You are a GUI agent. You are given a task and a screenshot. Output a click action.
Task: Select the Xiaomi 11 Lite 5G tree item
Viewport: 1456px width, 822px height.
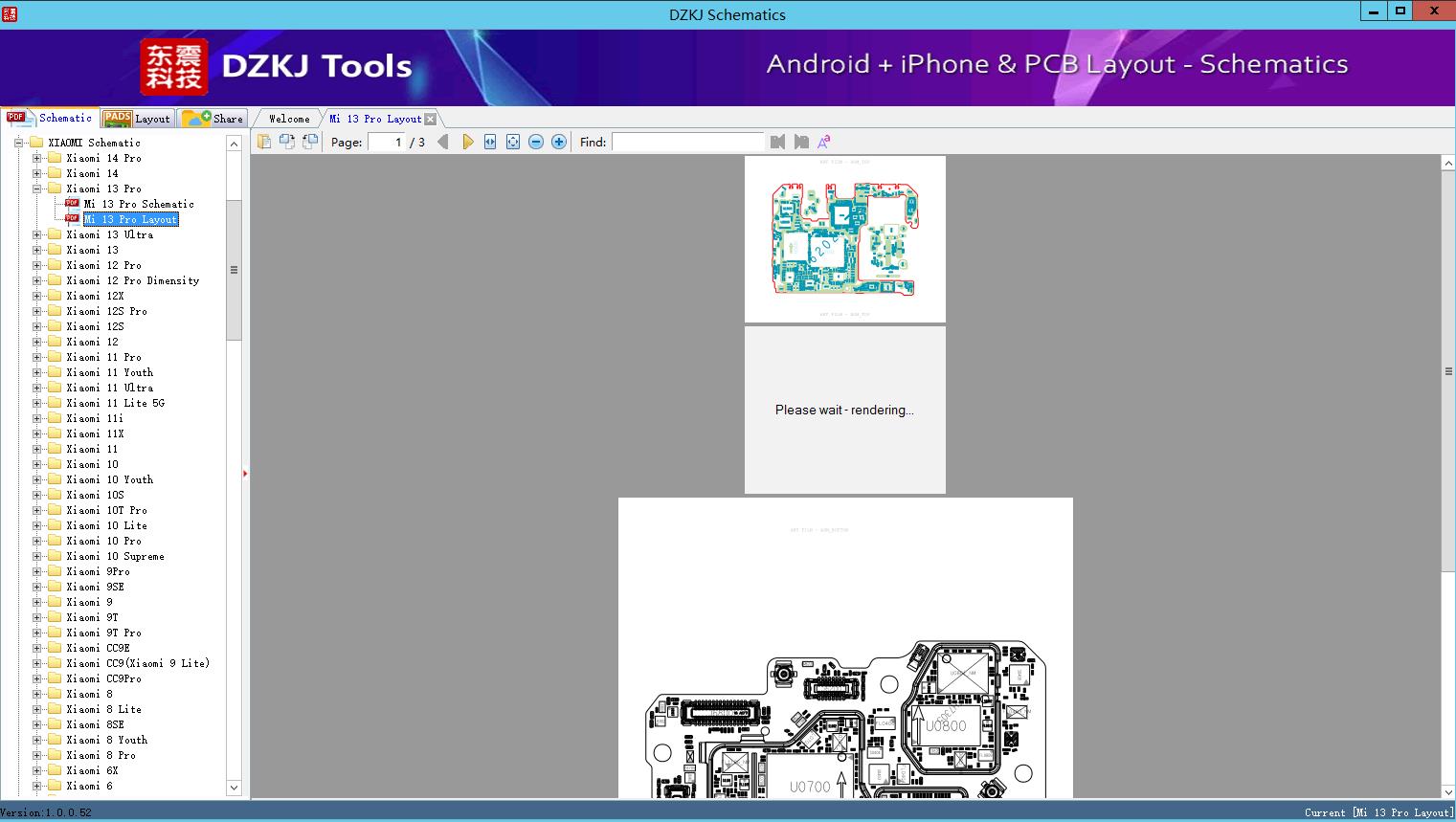[x=116, y=403]
